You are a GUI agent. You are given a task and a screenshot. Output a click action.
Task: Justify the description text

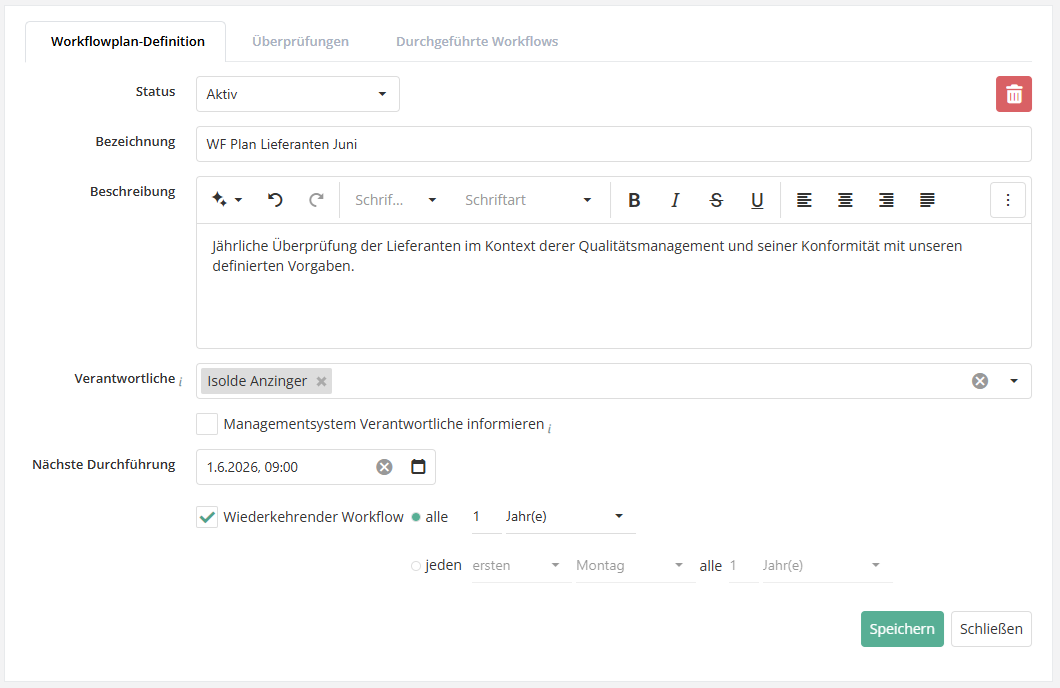927,200
